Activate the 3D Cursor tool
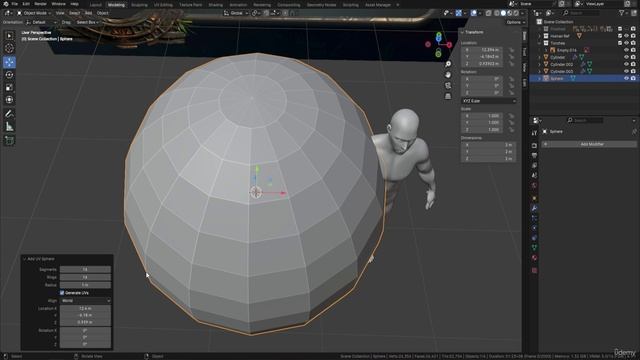 (x=9, y=49)
